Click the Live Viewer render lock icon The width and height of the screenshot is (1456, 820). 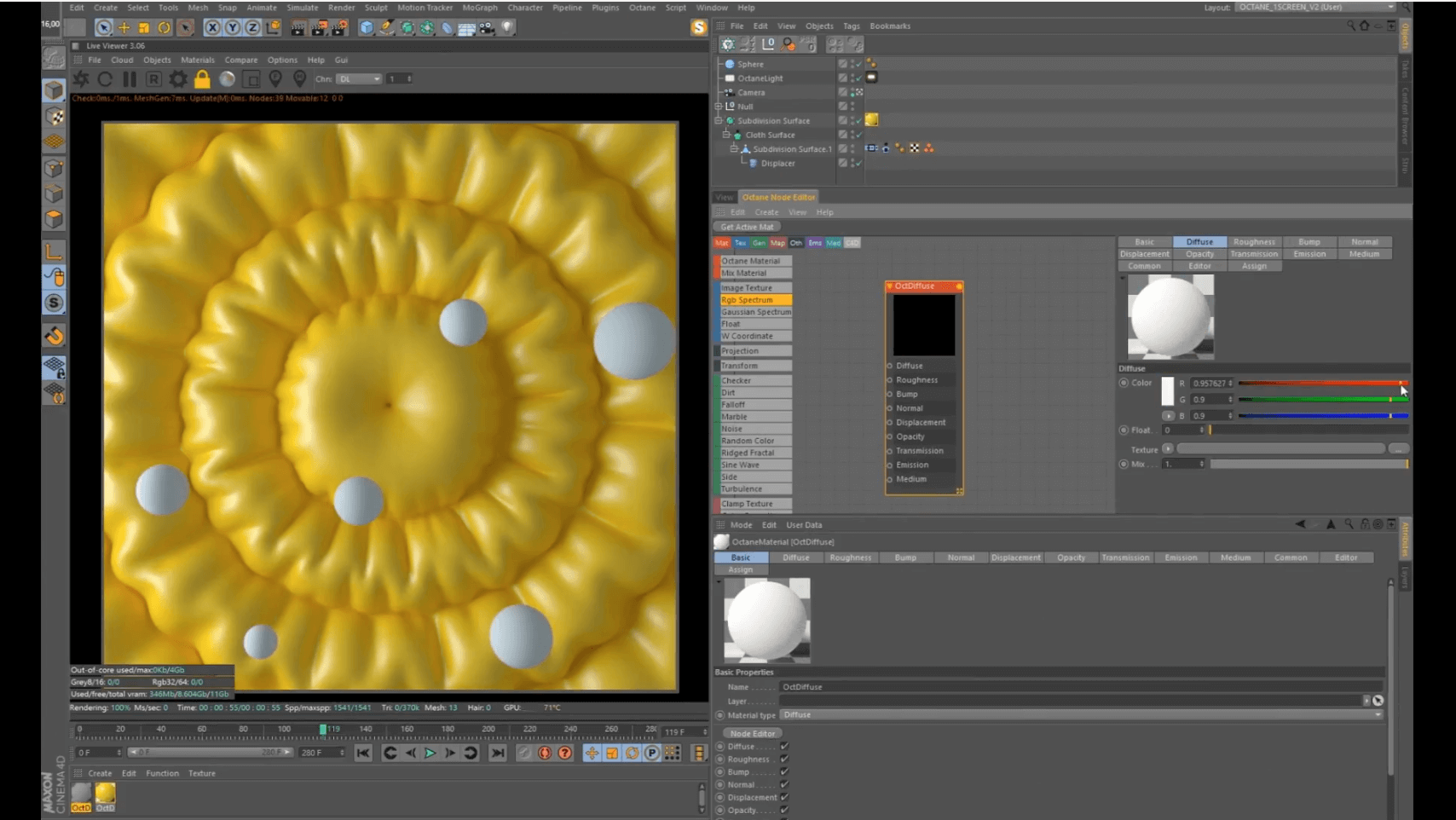202,79
